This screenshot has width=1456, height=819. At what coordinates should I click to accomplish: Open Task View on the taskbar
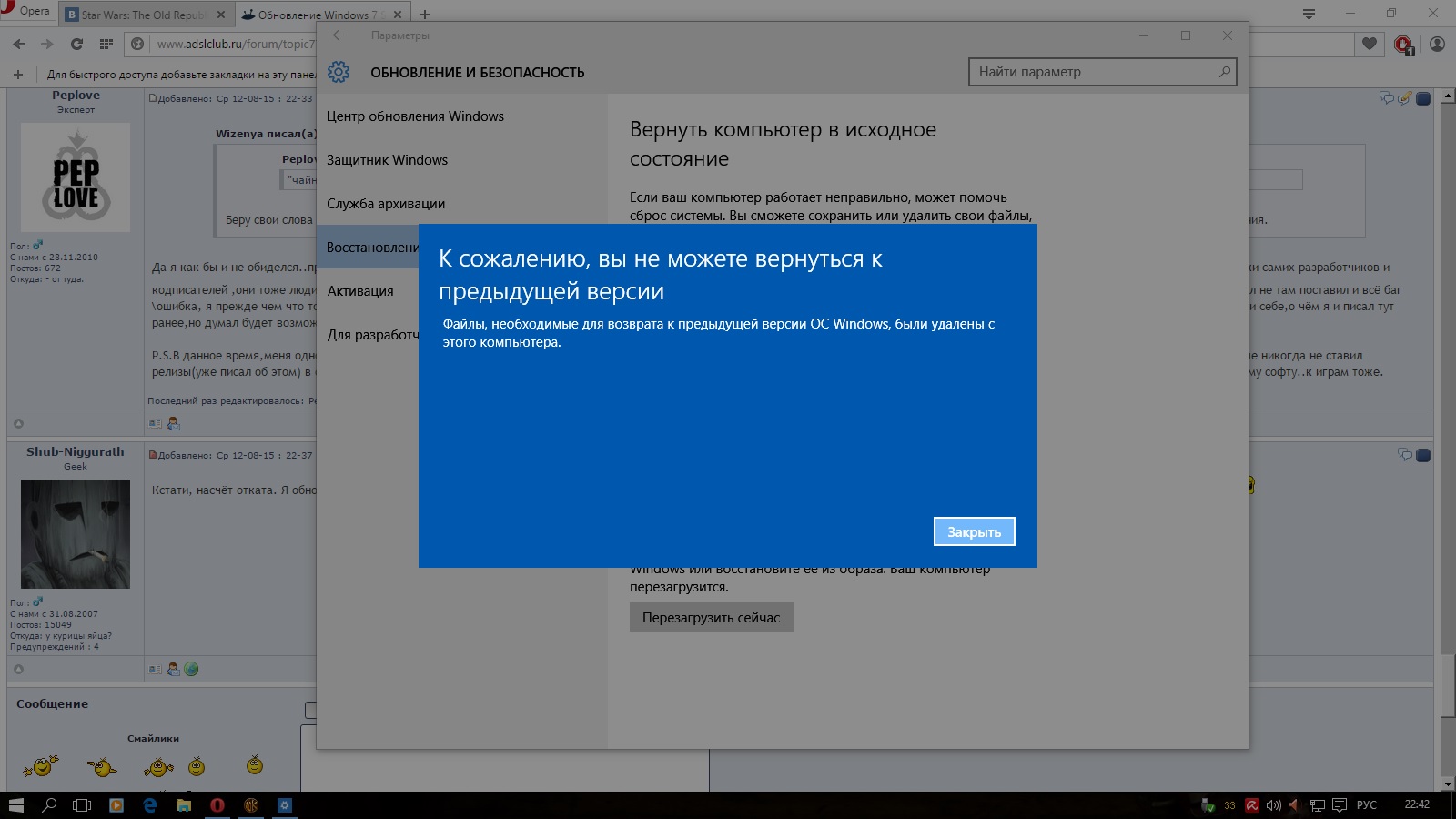pyautogui.click(x=82, y=805)
